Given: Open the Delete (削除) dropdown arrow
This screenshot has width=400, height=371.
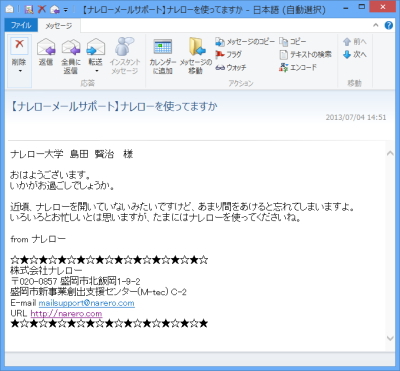Looking at the screenshot, I should click(x=20, y=71).
